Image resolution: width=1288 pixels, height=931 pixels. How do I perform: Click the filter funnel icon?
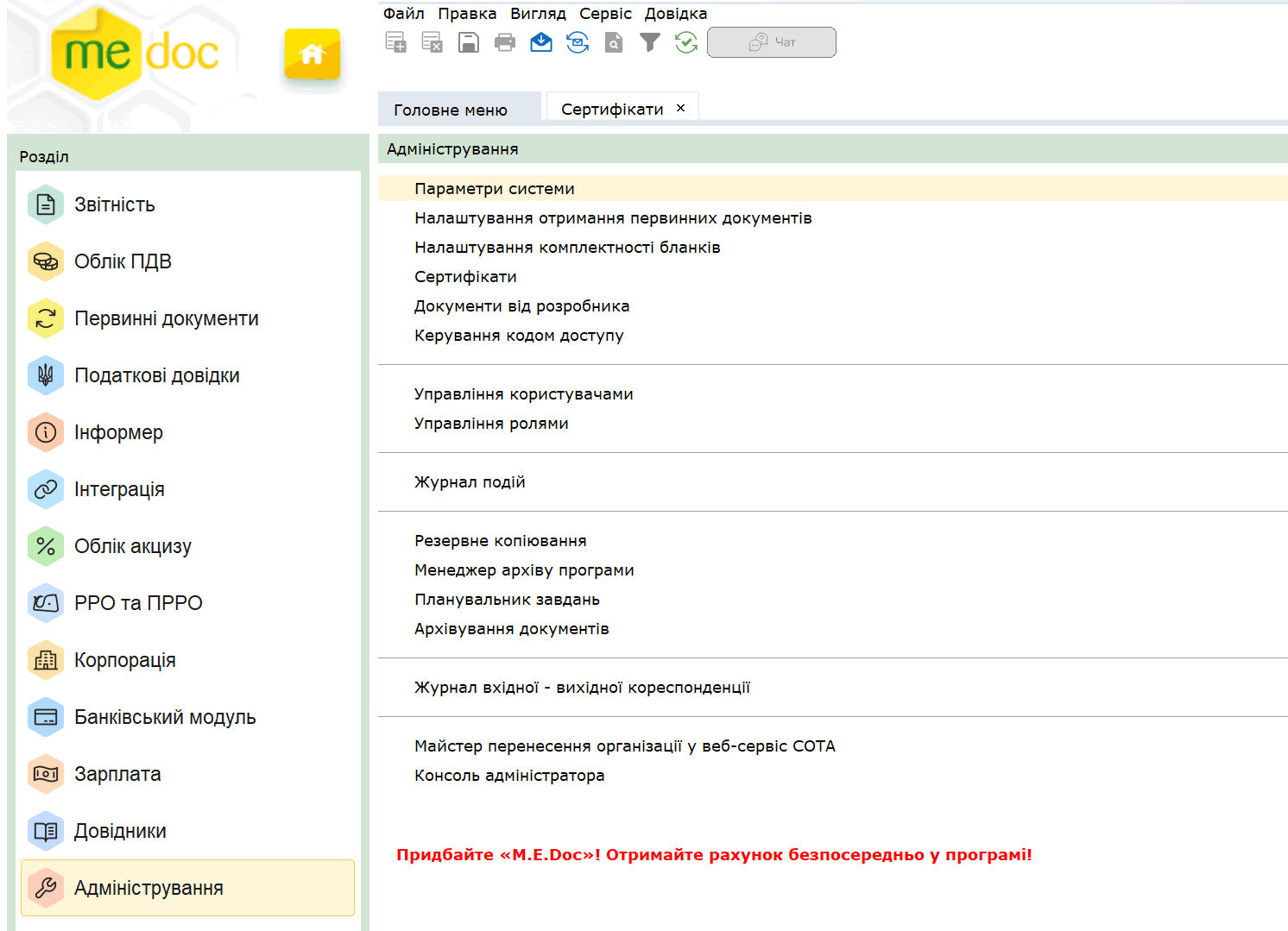click(x=650, y=42)
